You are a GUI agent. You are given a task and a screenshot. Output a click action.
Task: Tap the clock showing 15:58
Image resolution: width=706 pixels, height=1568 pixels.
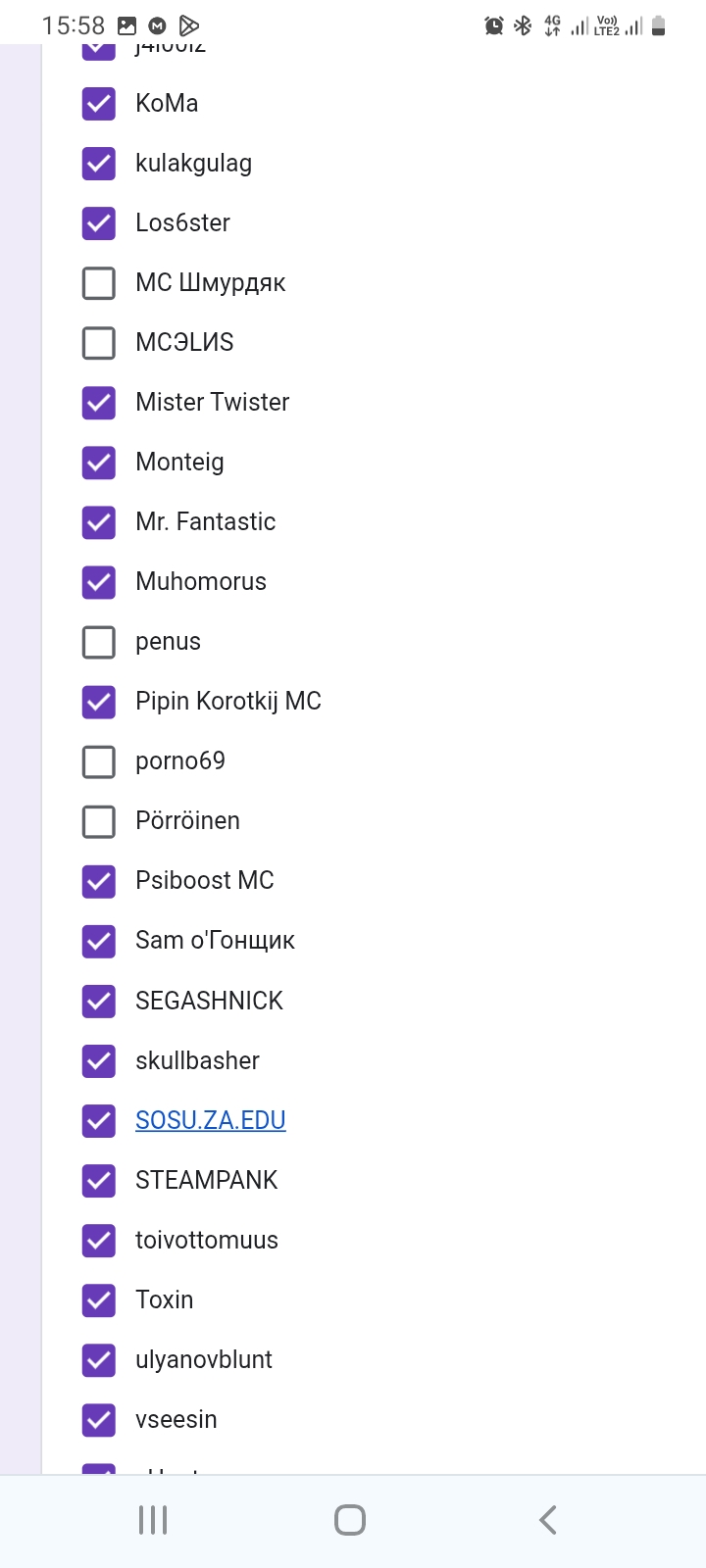[x=74, y=26]
